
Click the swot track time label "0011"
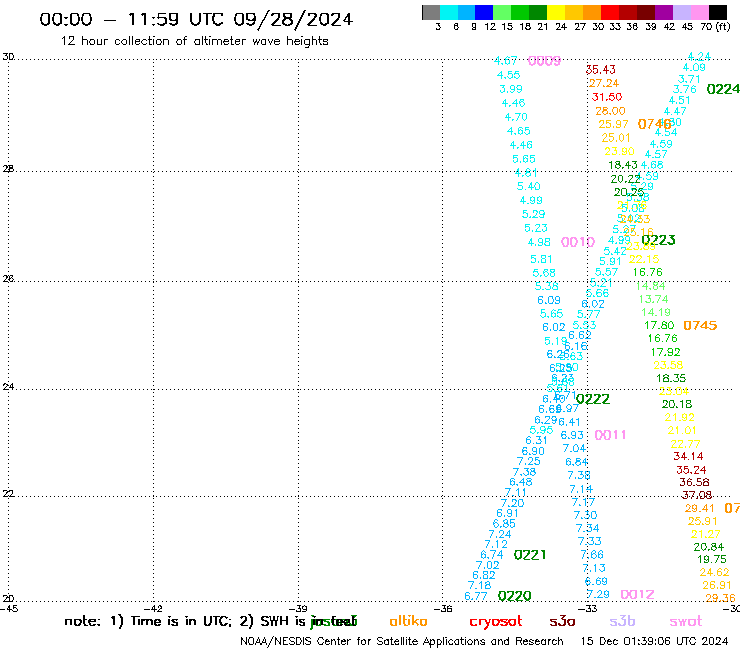[610, 435]
